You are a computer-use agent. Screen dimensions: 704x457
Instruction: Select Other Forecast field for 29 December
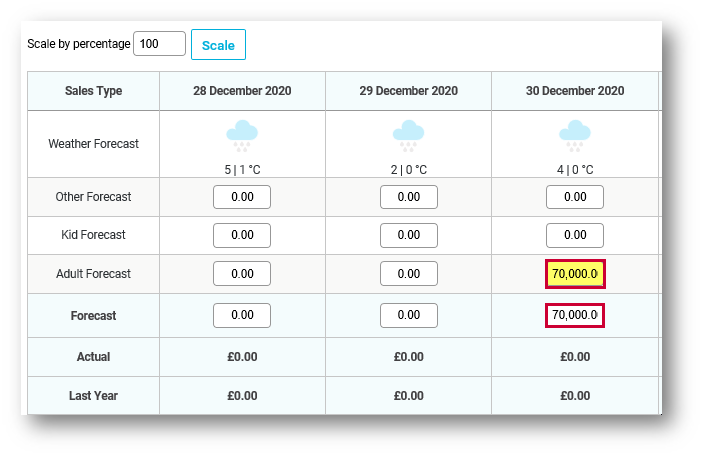point(409,197)
